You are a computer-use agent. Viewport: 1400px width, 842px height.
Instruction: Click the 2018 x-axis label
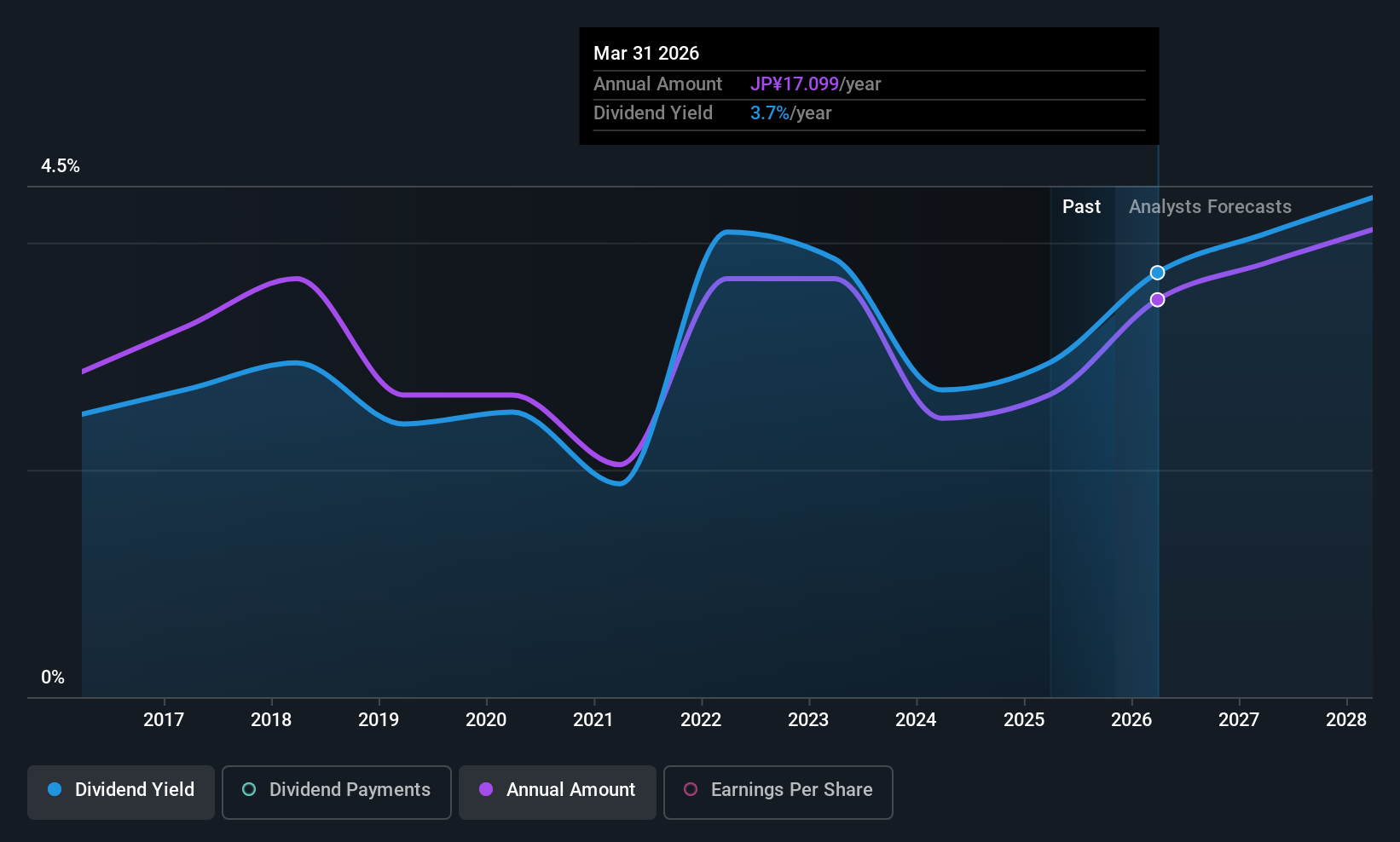click(x=271, y=720)
